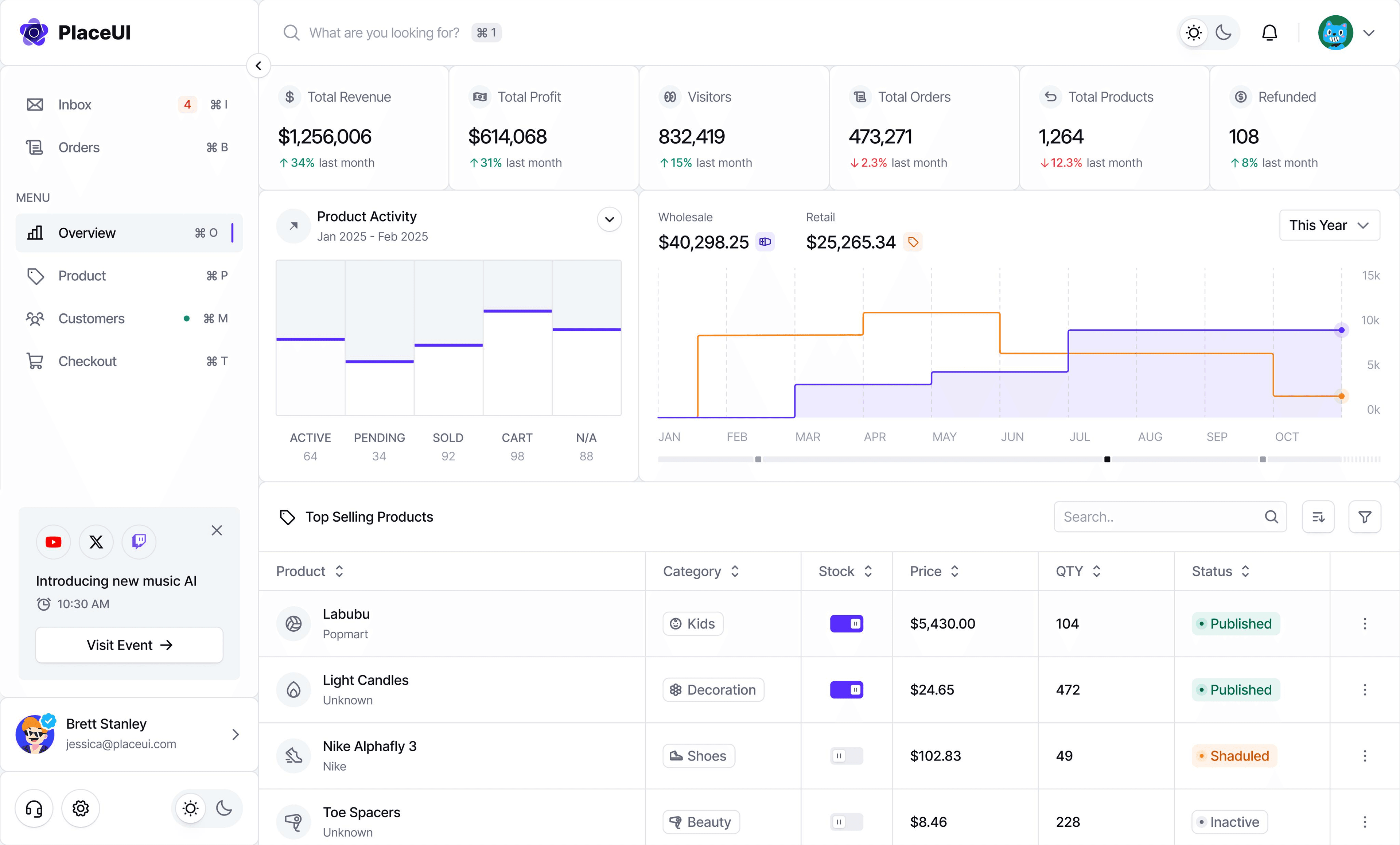1400x845 pixels.
Task: Open settings via the gear icon
Action: [x=80, y=809]
